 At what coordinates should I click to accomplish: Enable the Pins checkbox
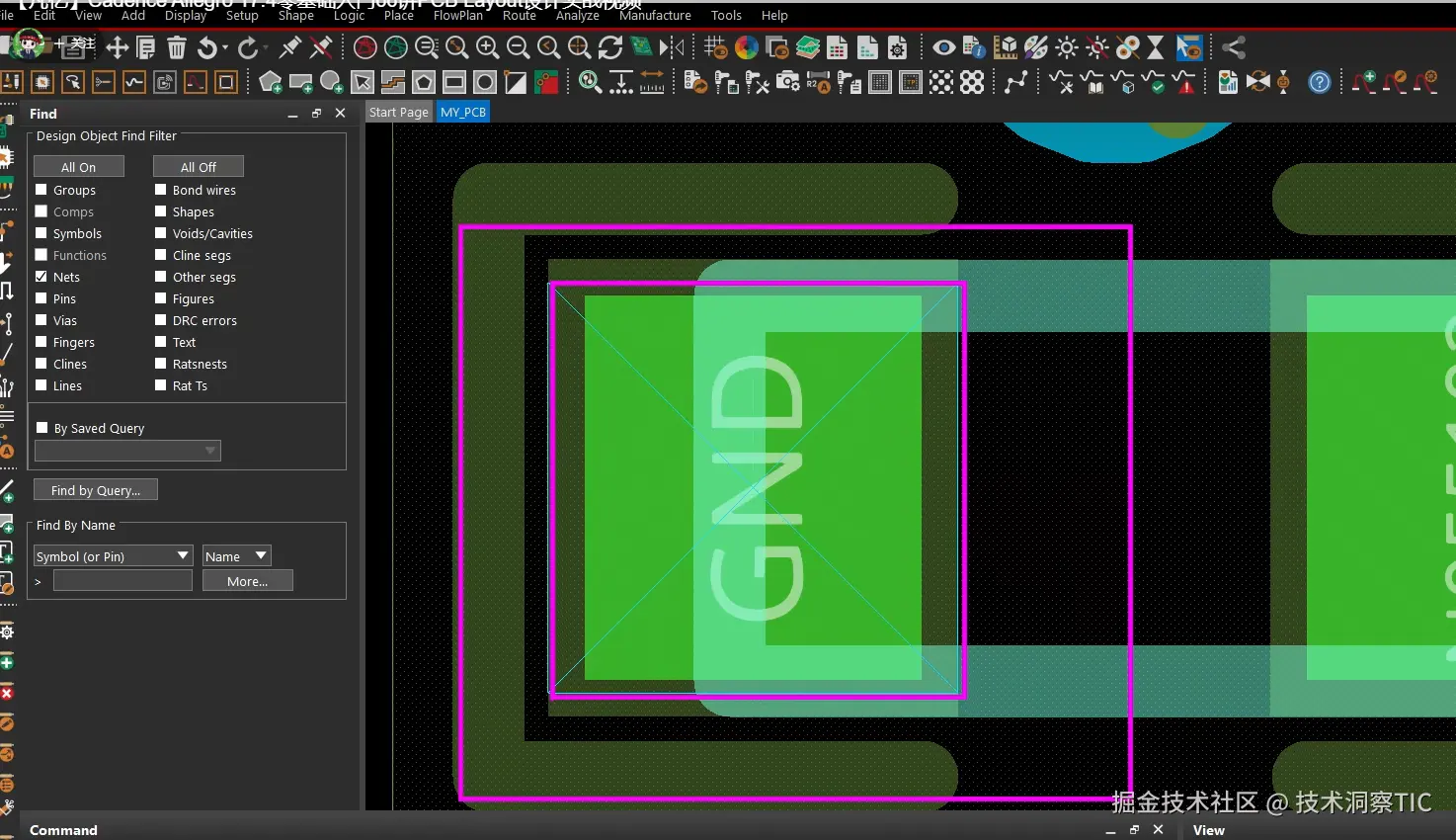point(41,298)
